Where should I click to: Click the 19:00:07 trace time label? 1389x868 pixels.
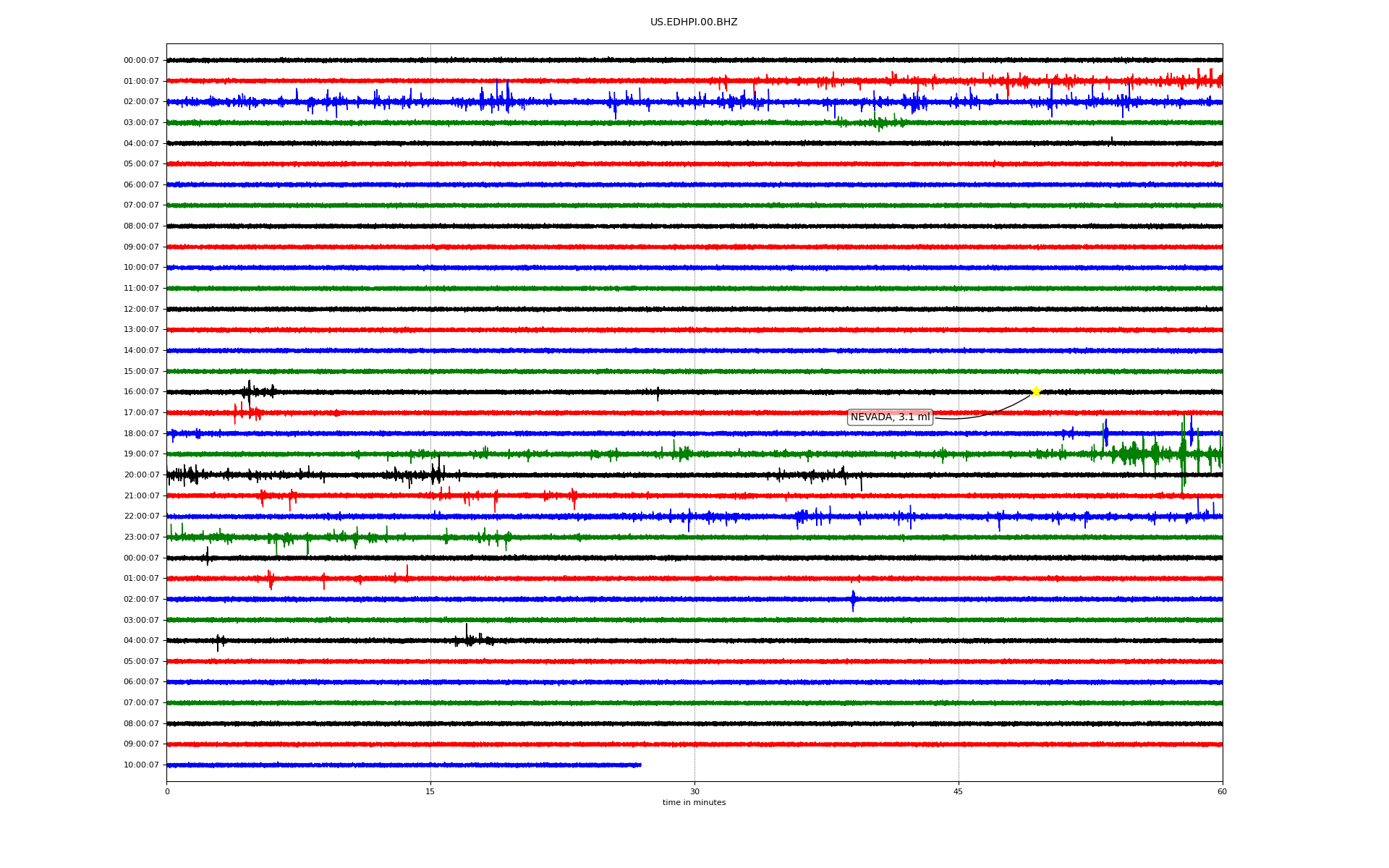(141, 454)
